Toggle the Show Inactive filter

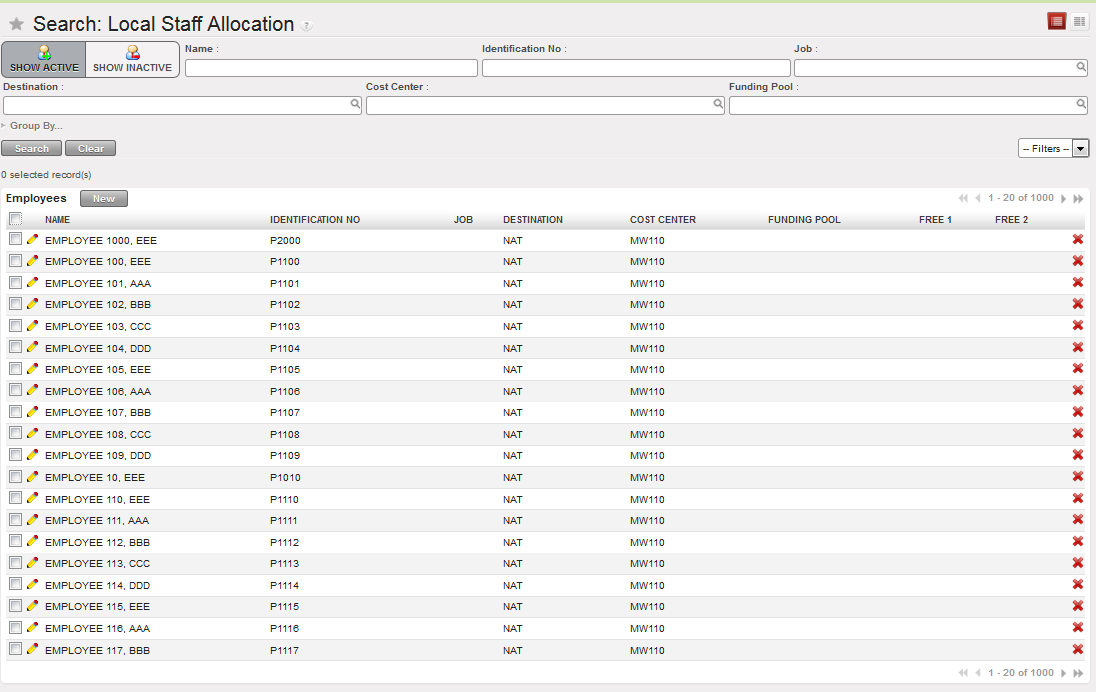click(x=132, y=59)
